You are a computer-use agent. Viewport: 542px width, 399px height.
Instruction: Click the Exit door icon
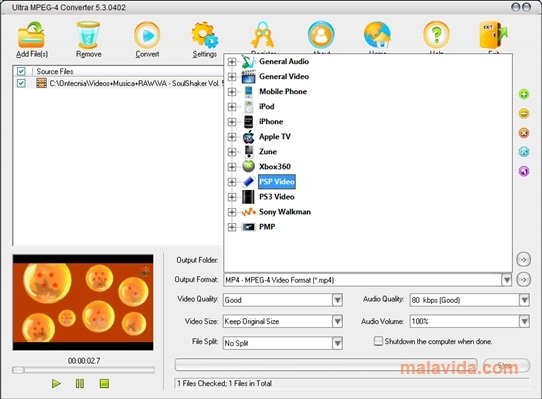coord(494,35)
